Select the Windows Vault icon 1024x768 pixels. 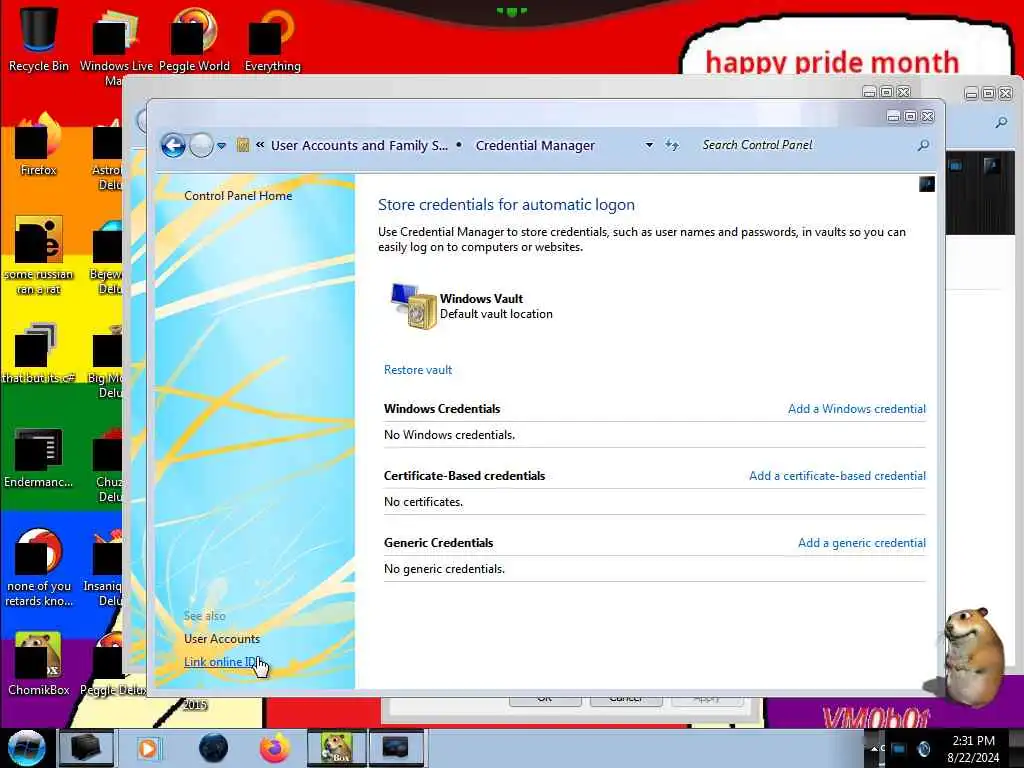point(413,306)
